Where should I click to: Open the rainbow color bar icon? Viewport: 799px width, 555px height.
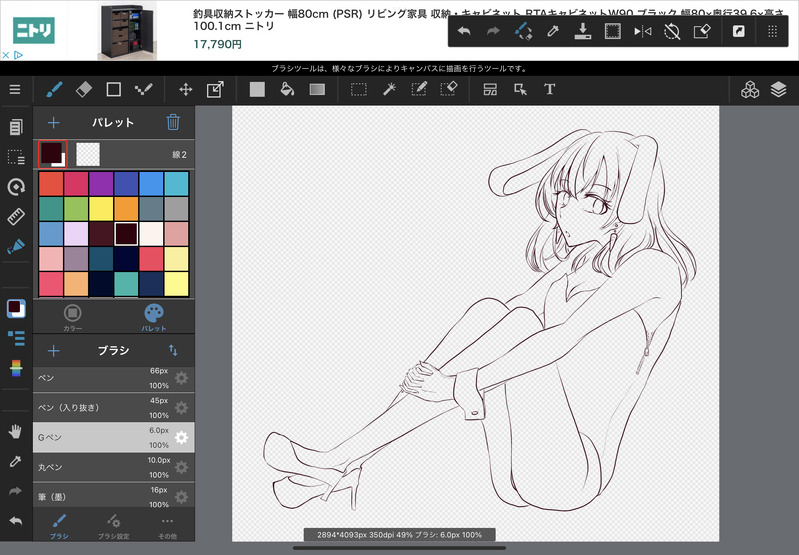16,368
